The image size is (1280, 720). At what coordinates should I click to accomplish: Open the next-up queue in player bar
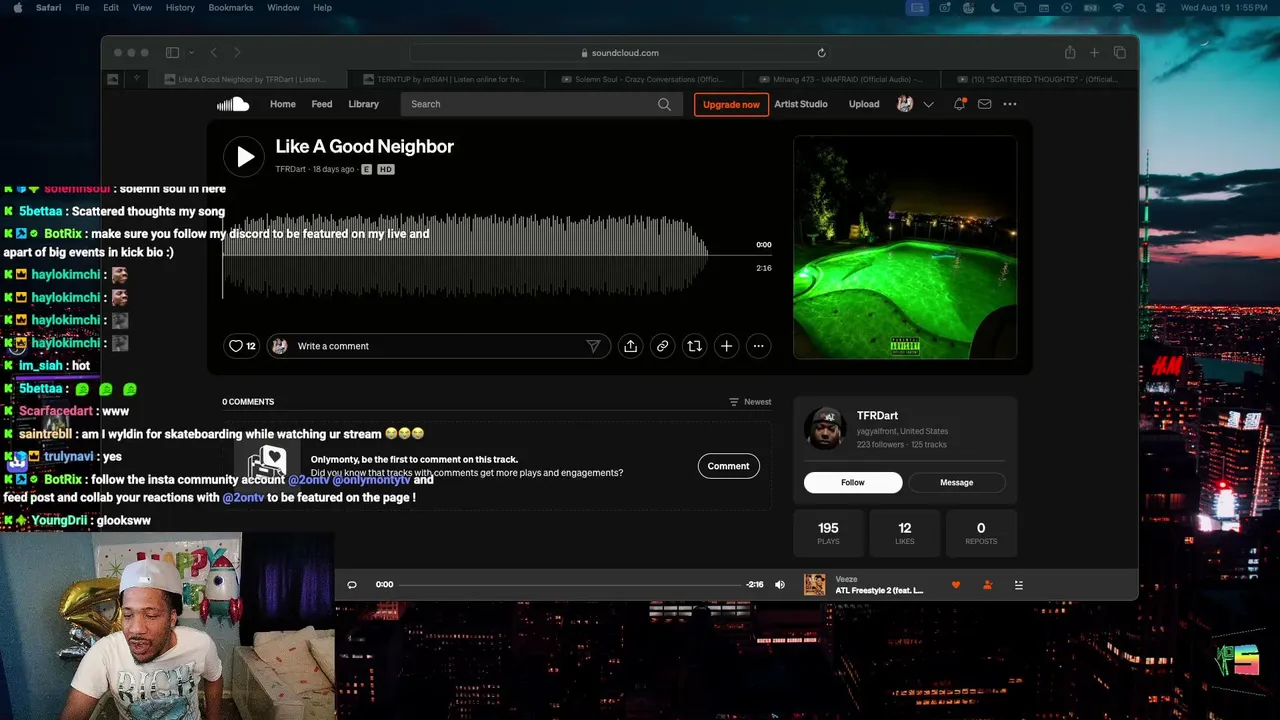pos(1019,585)
